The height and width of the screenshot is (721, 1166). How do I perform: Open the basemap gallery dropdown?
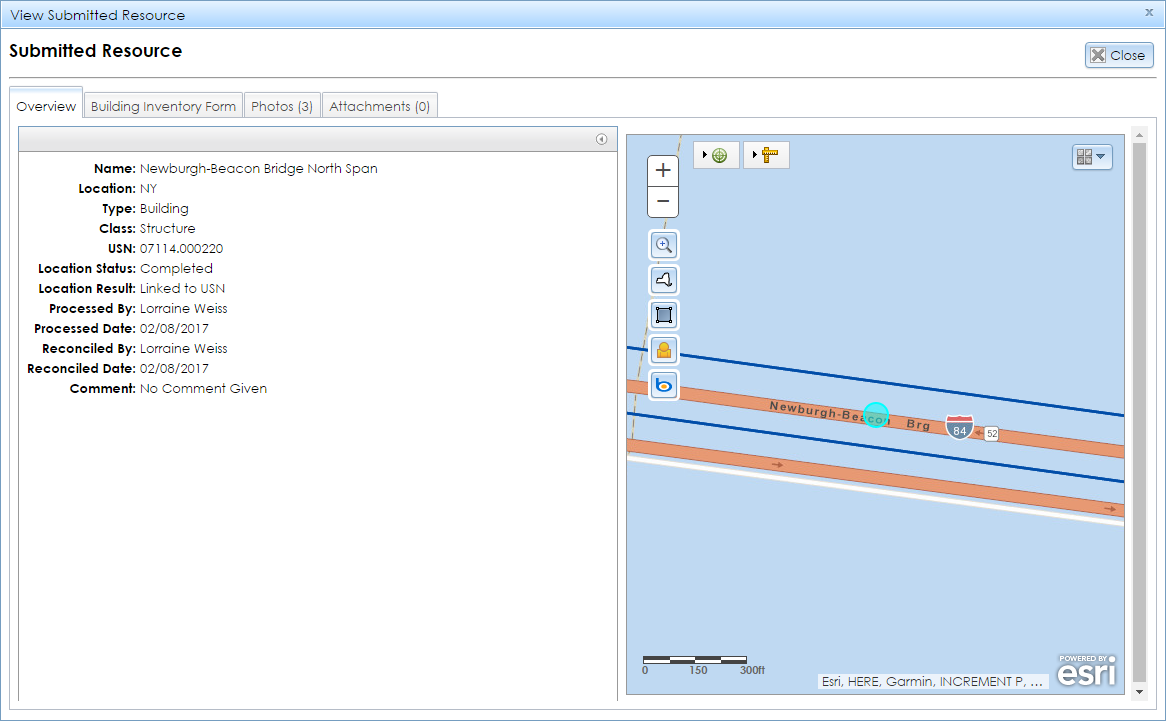coord(1092,157)
